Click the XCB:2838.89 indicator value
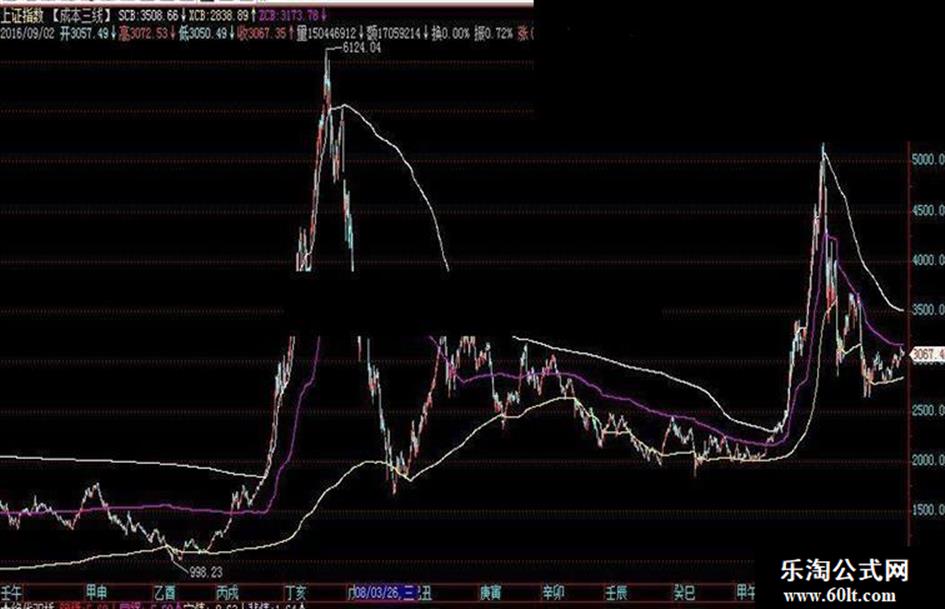 218,16
